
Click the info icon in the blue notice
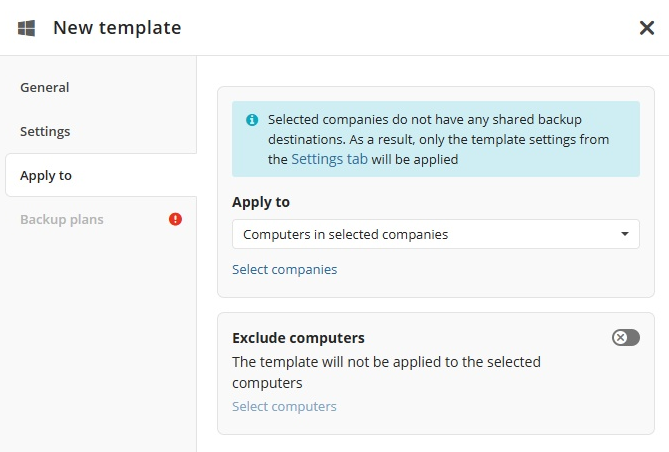252,120
